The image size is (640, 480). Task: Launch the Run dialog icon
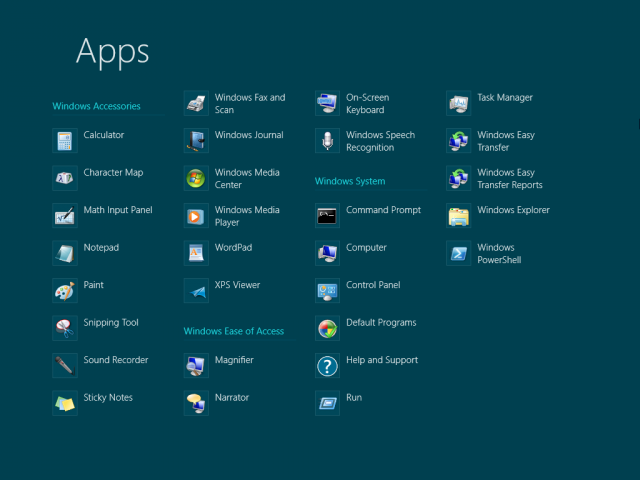[327, 404]
